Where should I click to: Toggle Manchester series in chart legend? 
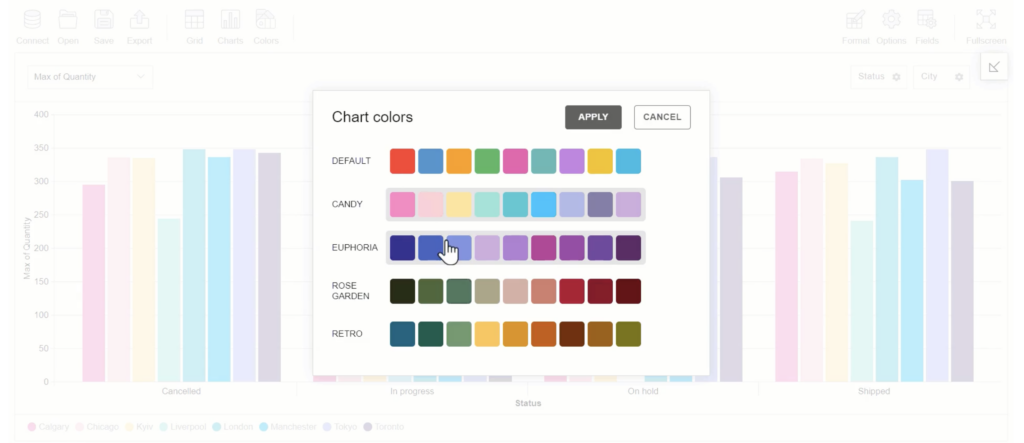[x=287, y=427]
